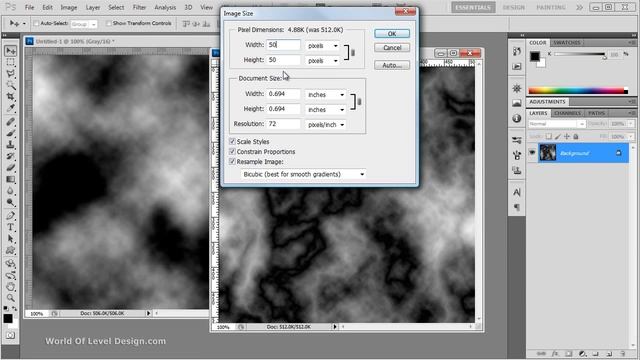
Task: Open the Character panel icon
Action: point(517,192)
